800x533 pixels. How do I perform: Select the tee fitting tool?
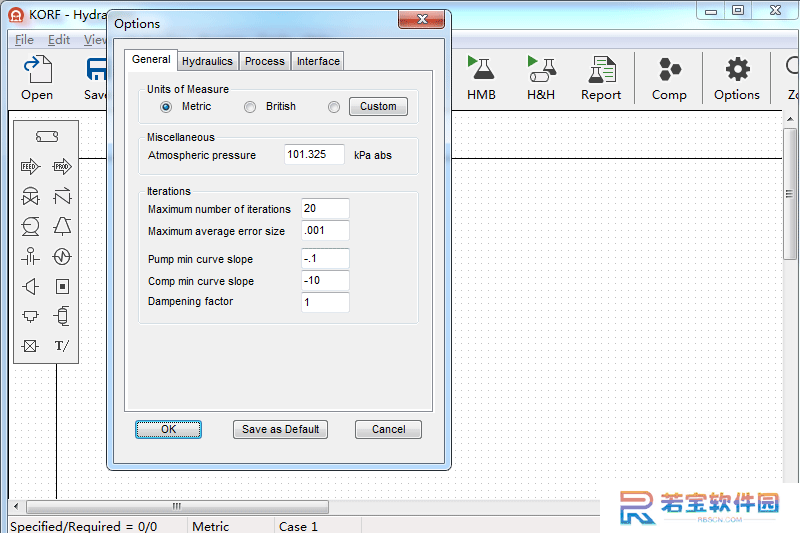pyautogui.click(x=31, y=316)
